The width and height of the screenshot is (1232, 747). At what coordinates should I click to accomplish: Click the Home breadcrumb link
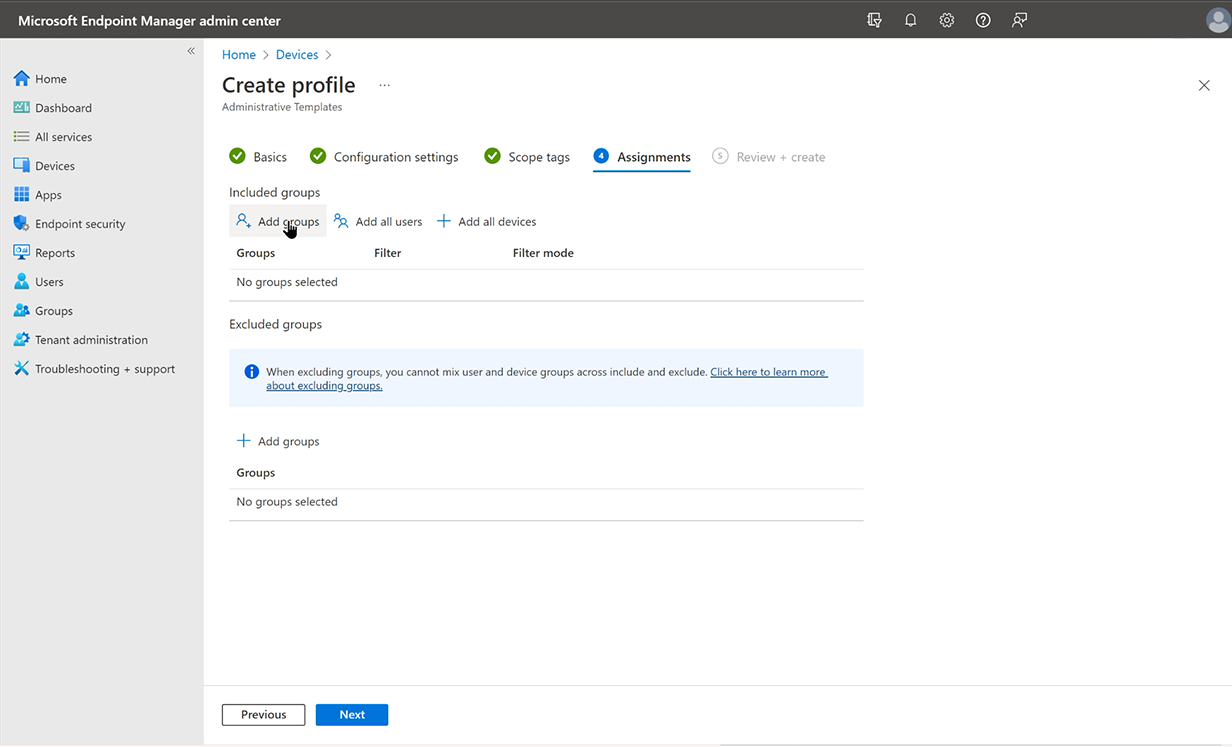tap(239, 55)
